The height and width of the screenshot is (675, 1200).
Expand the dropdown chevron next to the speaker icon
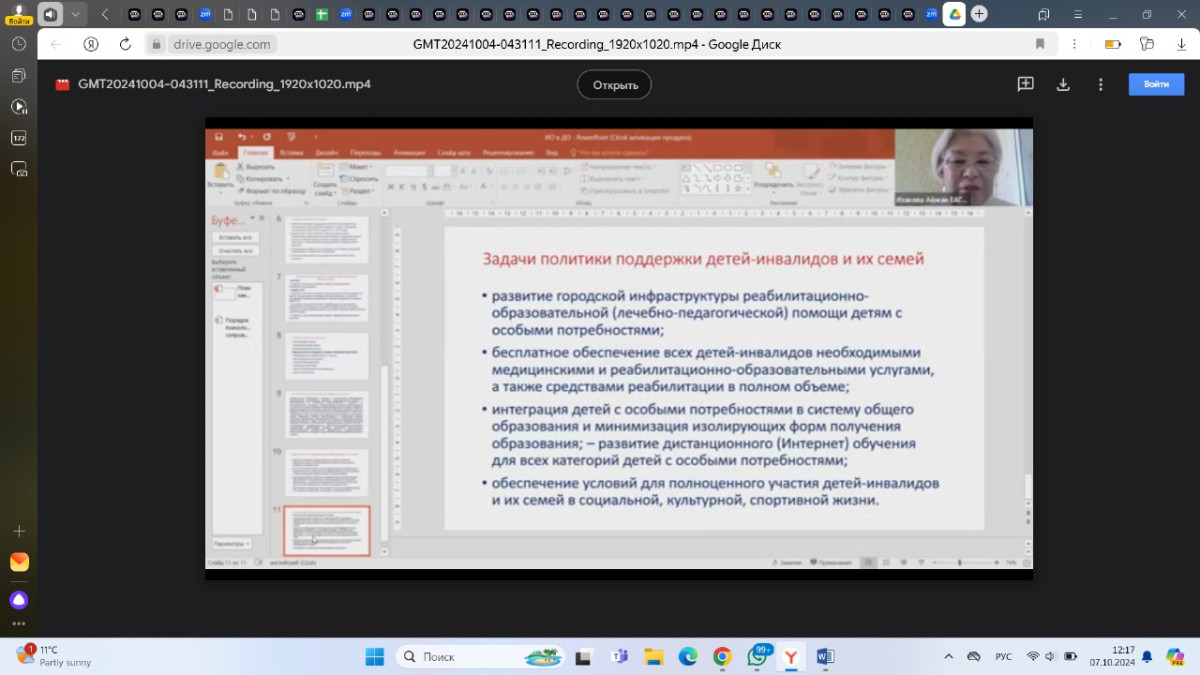coord(75,14)
